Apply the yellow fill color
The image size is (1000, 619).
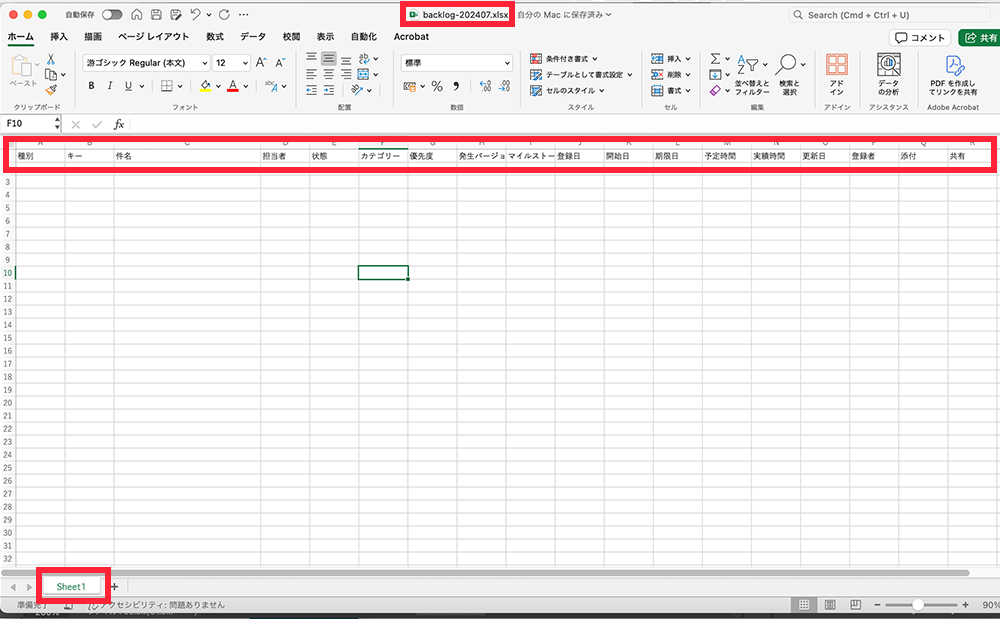click(205, 85)
